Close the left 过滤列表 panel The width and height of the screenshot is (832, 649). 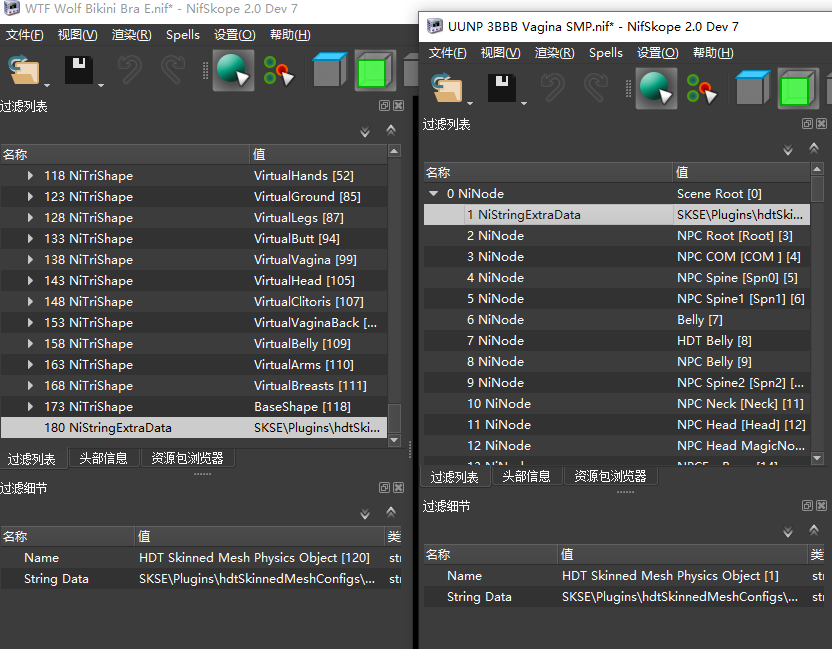tap(398, 106)
